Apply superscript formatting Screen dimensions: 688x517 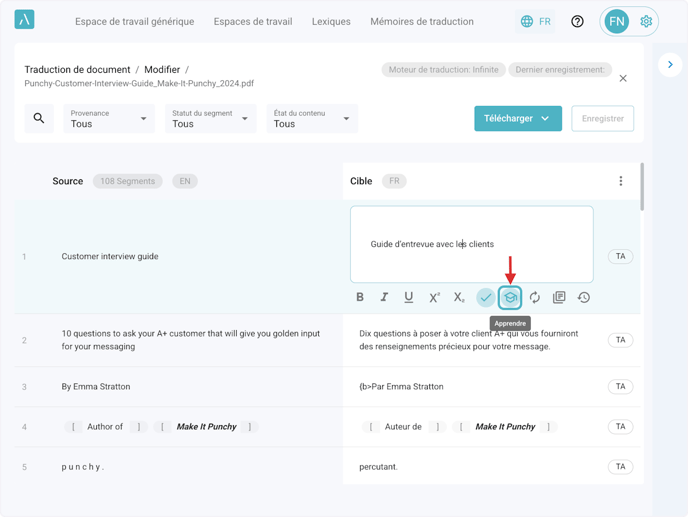[x=434, y=297]
